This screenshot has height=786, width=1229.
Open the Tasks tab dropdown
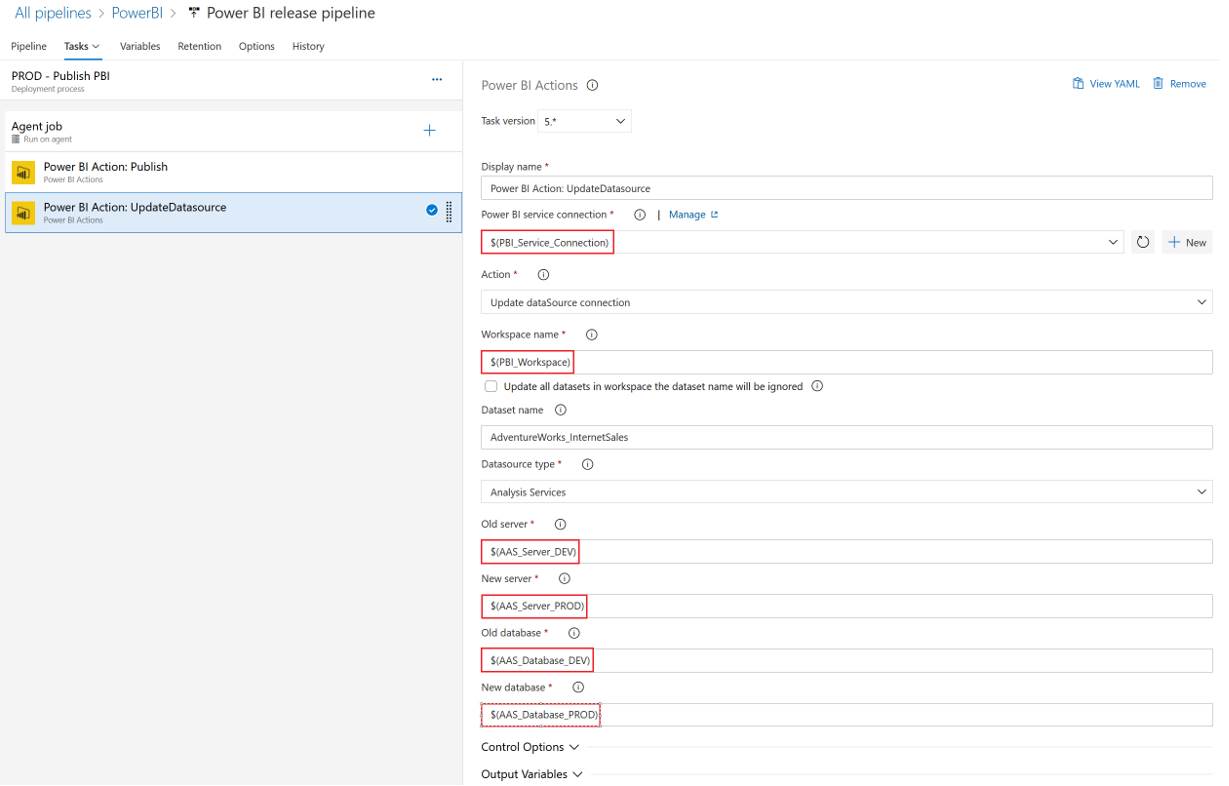(x=82, y=46)
